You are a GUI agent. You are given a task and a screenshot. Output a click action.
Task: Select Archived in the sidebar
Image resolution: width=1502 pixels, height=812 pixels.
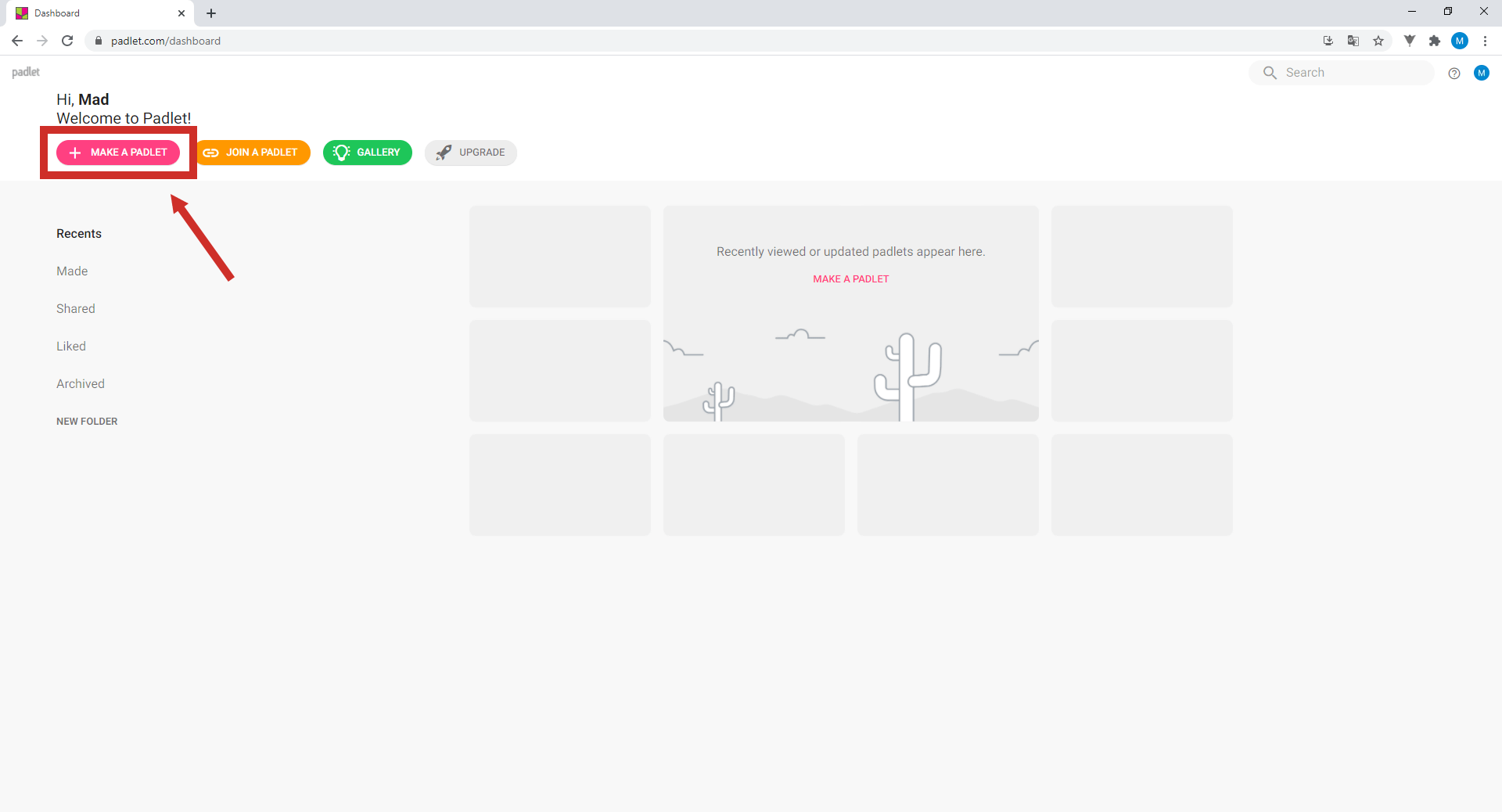coord(81,384)
